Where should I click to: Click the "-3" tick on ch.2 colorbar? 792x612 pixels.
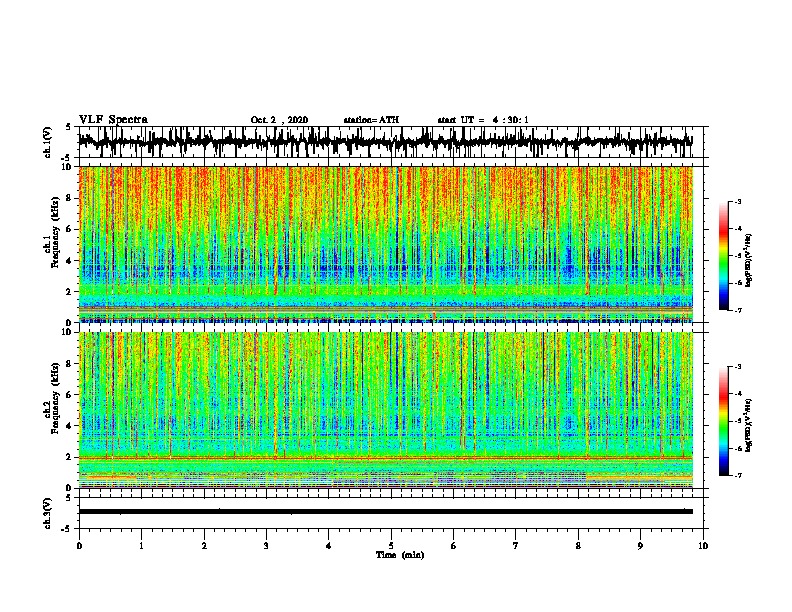pyautogui.click(x=737, y=367)
